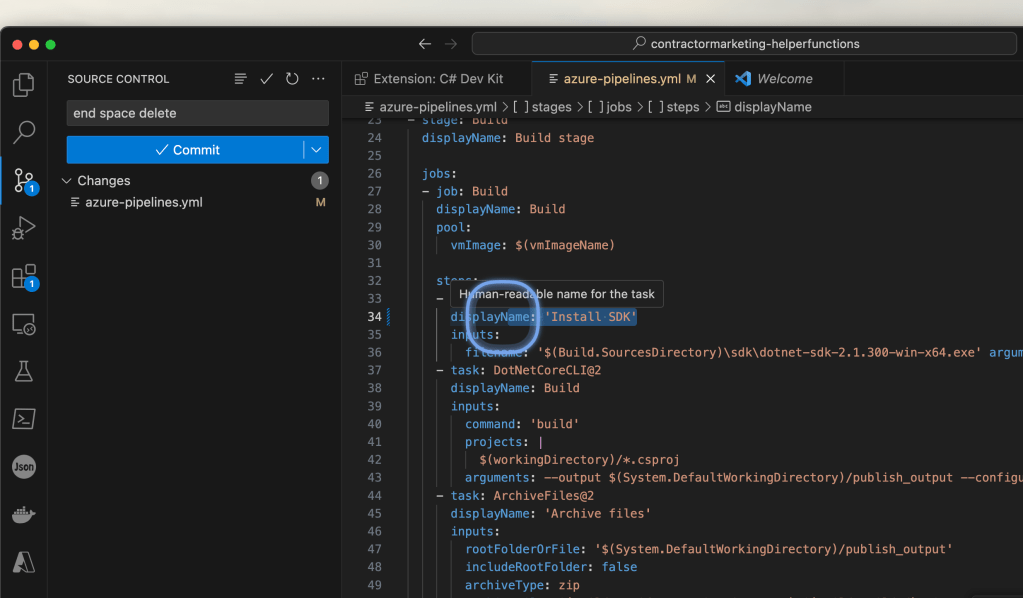Select azure-pipelines.yml in Changes list
The height and width of the screenshot is (598, 1023).
coord(144,203)
